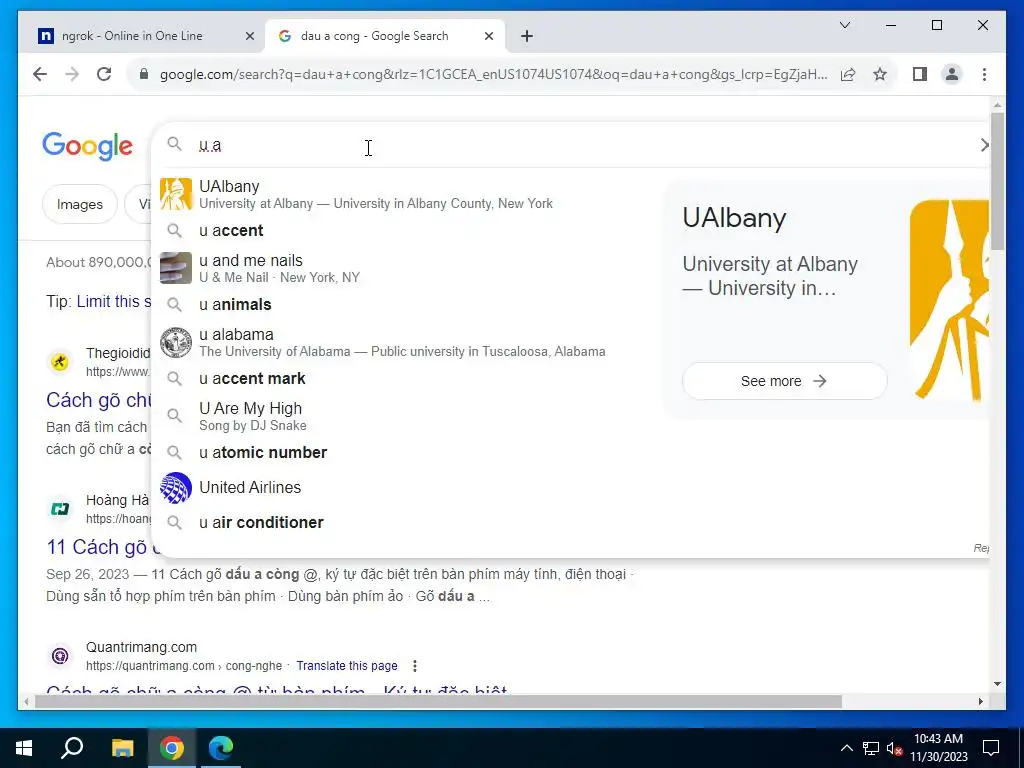
Task: Click the U & Me Nail thumbnail
Action: pyautogui.click(x=176, y=268)
